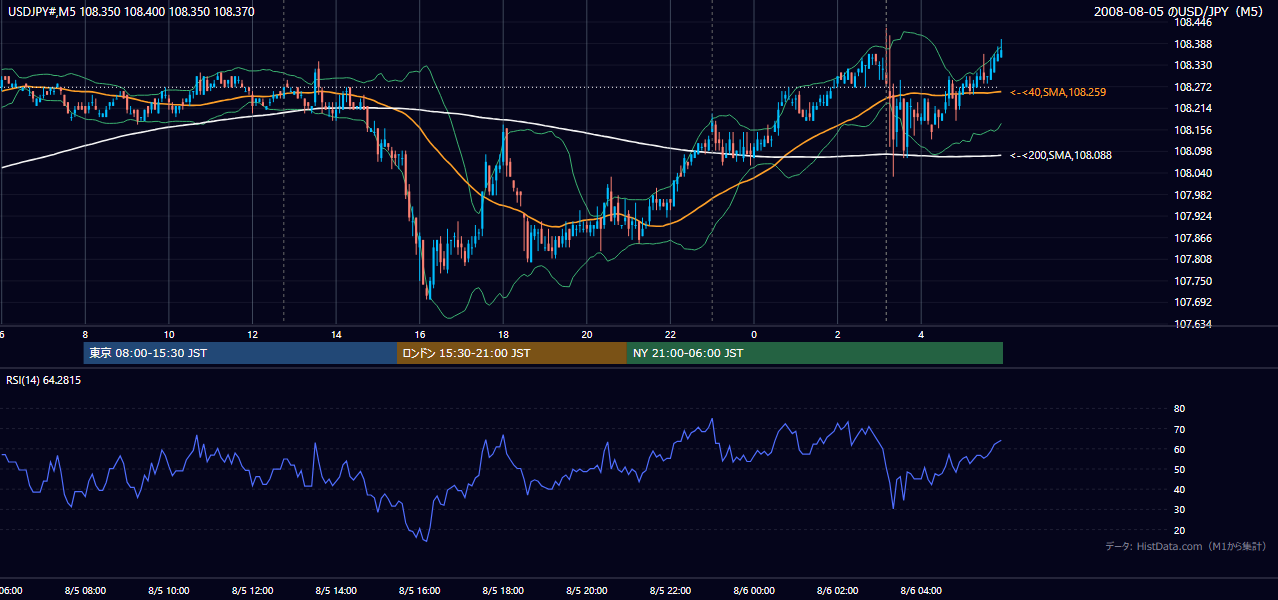The height and width of the screenshot is (600, 1278).
Task: Click the 8/5 22:00 time axis label
Action: [x=670, y=590]
